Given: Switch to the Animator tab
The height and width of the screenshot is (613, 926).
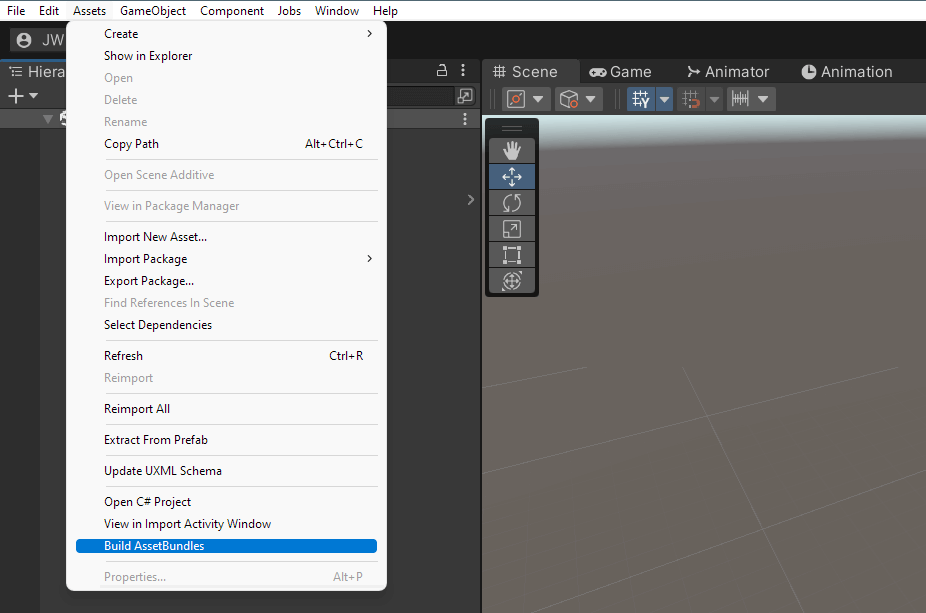Looking at the screenshot, I should 728,71.
